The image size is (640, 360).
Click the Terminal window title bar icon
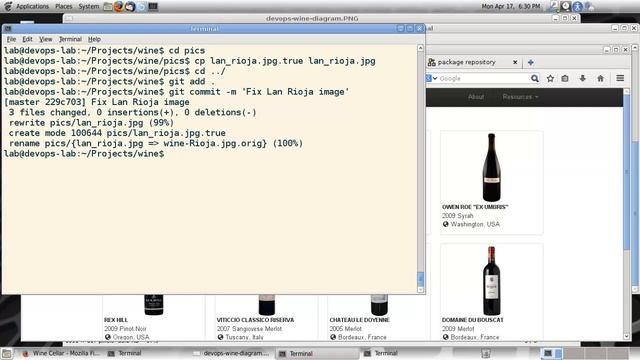coord(8,29)
